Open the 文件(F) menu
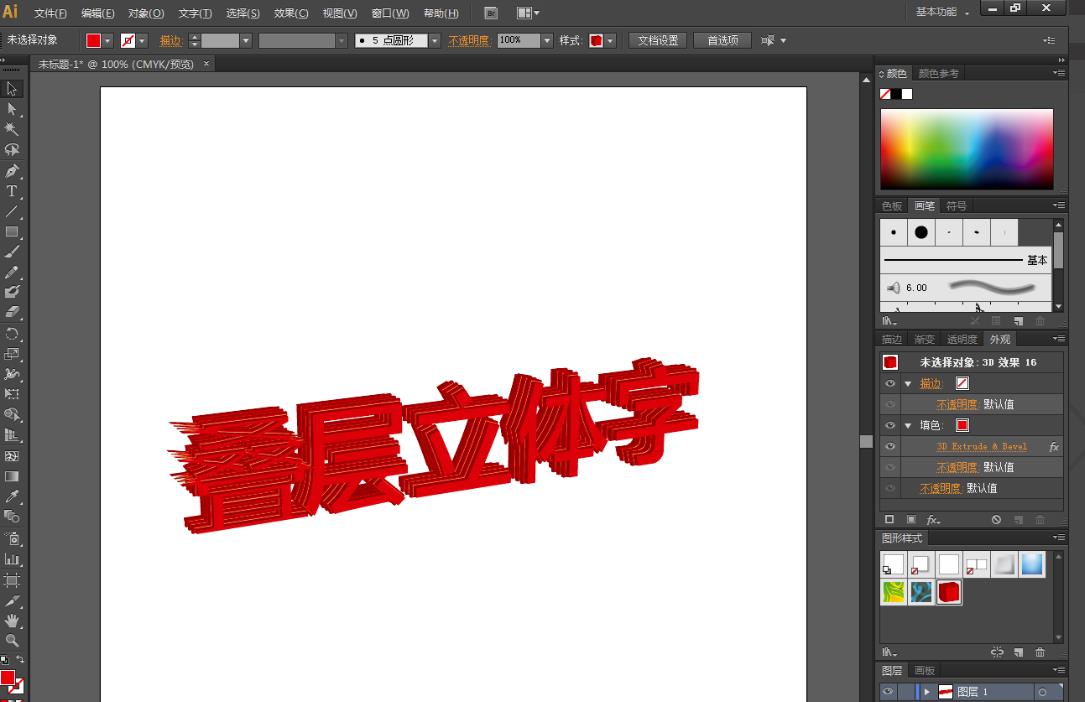This screenshot has height=702, width=1085. pos(51,13)
